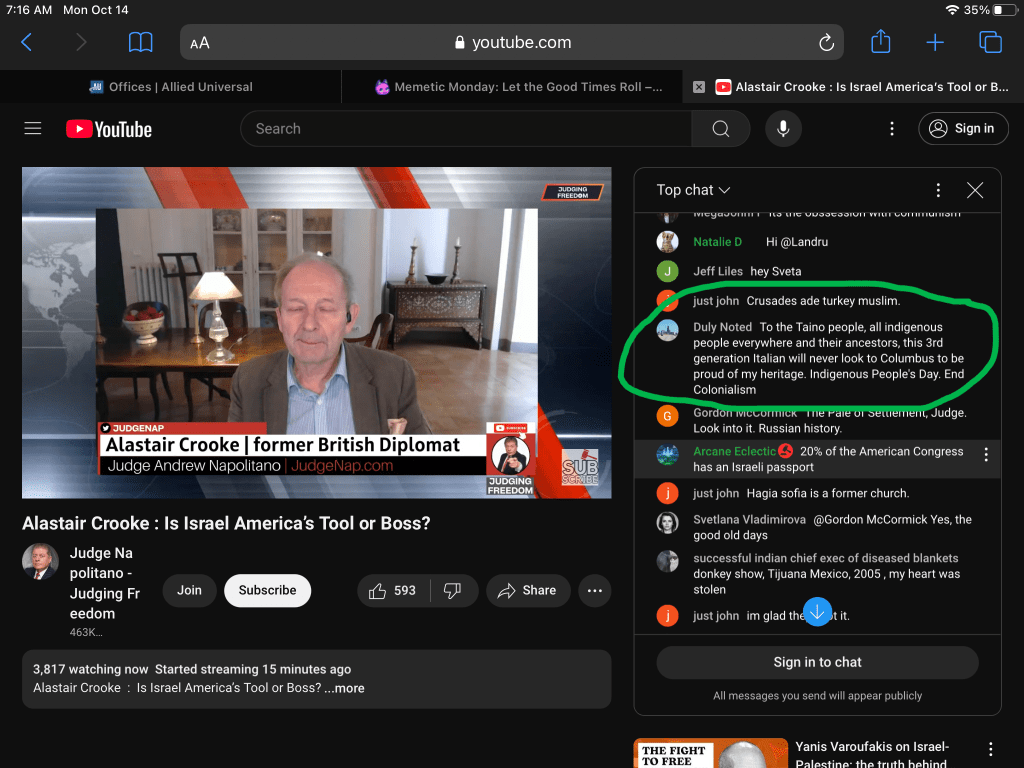The image size is (1024, 768).
Task: Open a new Safari tab with plus
Action: [935, 42]
